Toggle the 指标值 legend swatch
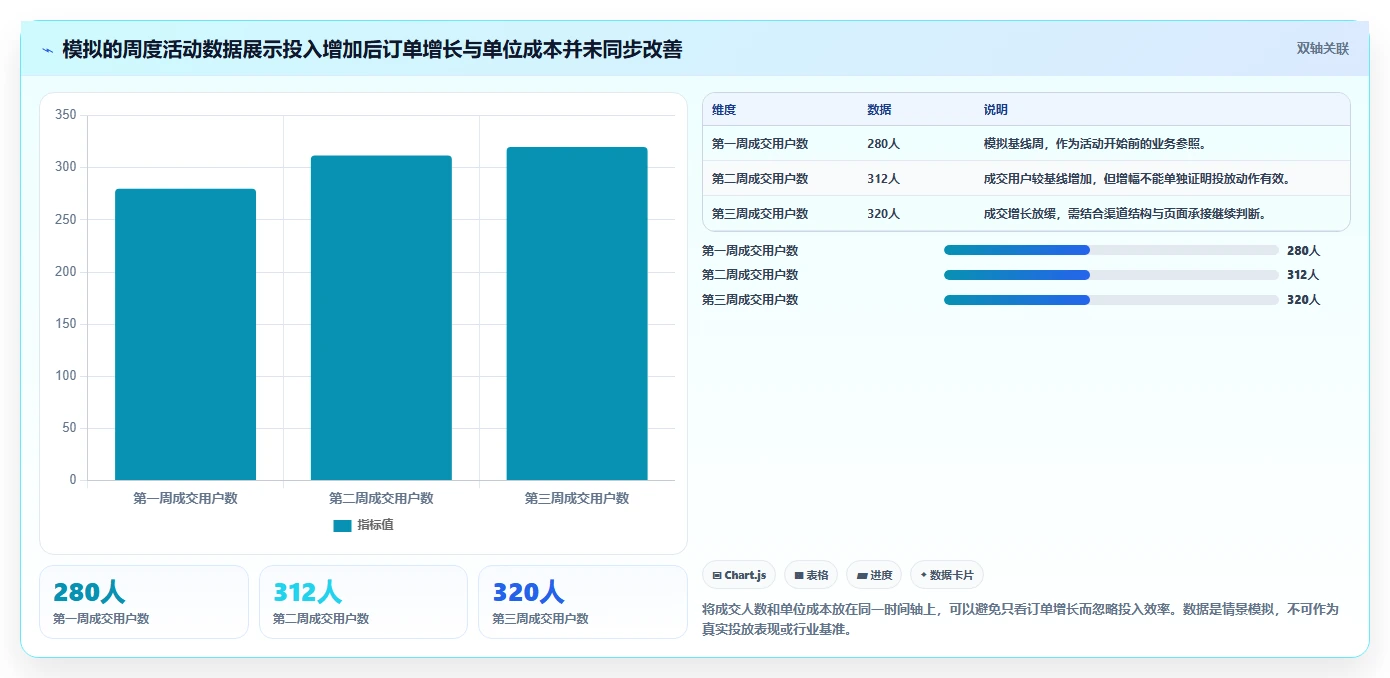The height and width of the screenshot is (678, 1390). point(342,525)
